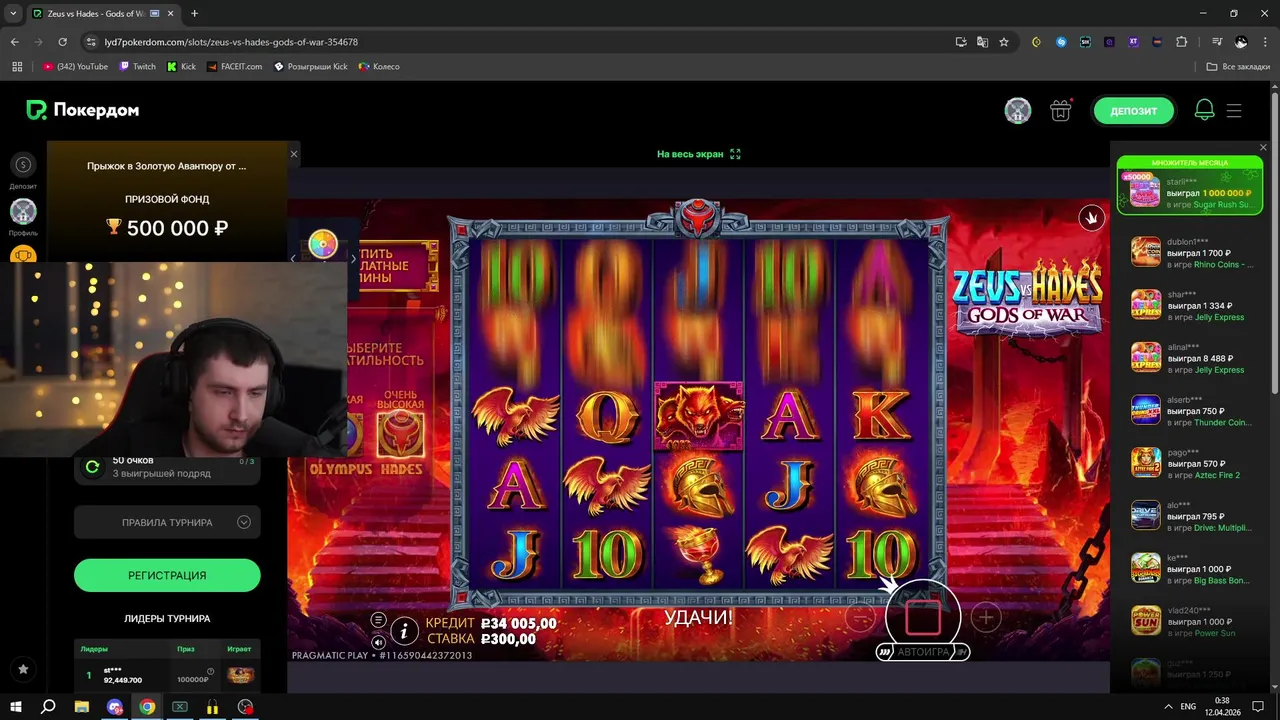Open the Розыгрыши Kick bookmark
This screenshot has width=1280, height=720.
(310, 67)
